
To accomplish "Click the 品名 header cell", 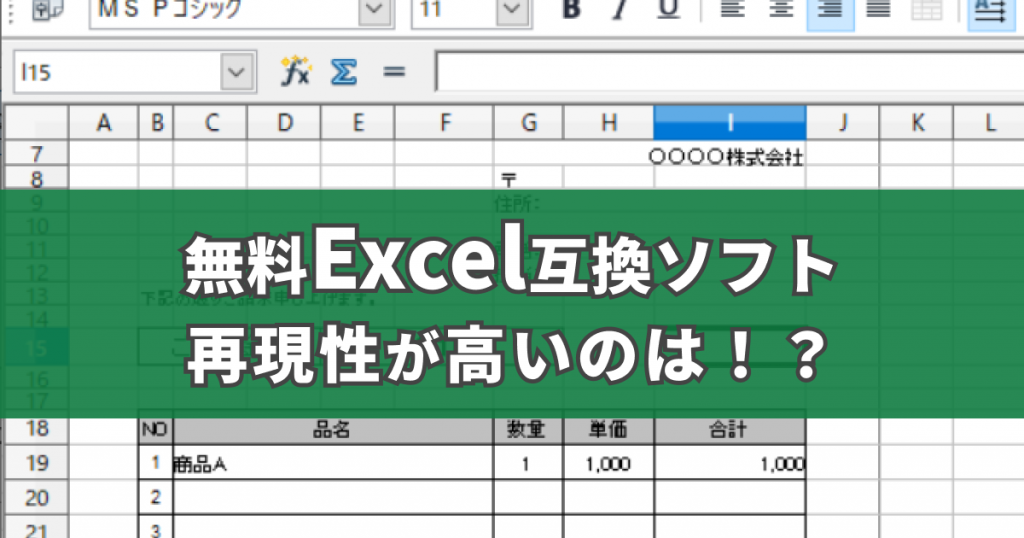I will coord(333,430).
